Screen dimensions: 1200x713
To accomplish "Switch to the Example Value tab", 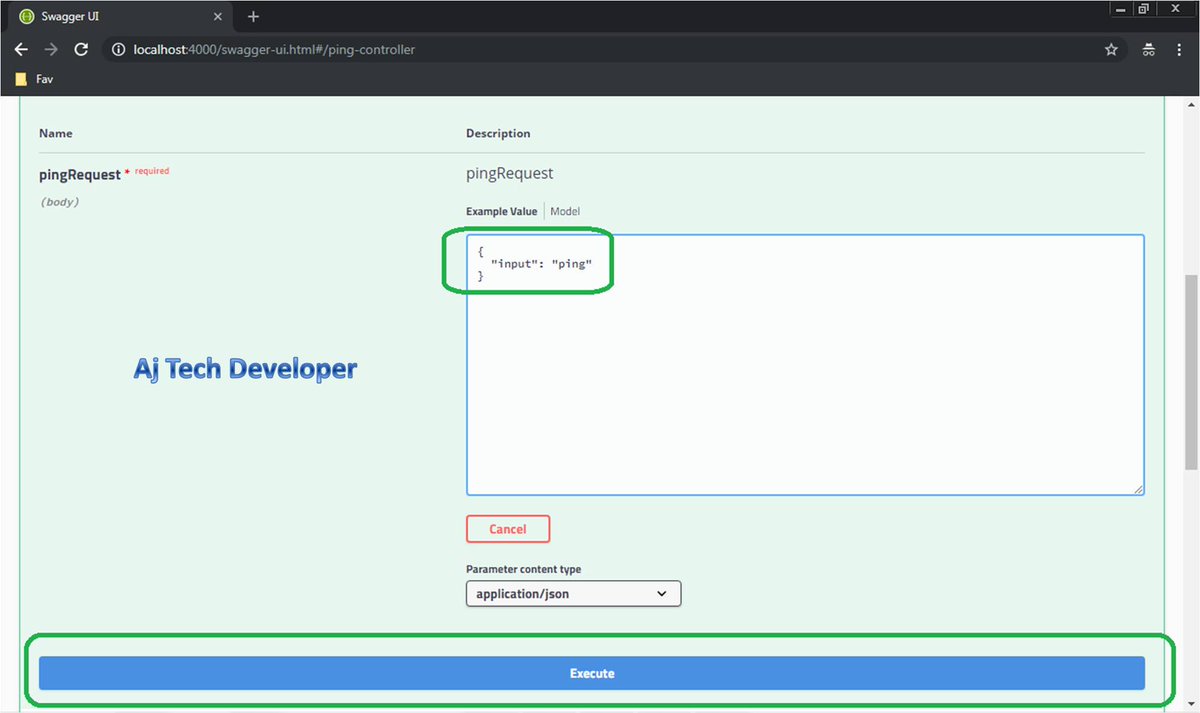I will click(x=501, y=211).
